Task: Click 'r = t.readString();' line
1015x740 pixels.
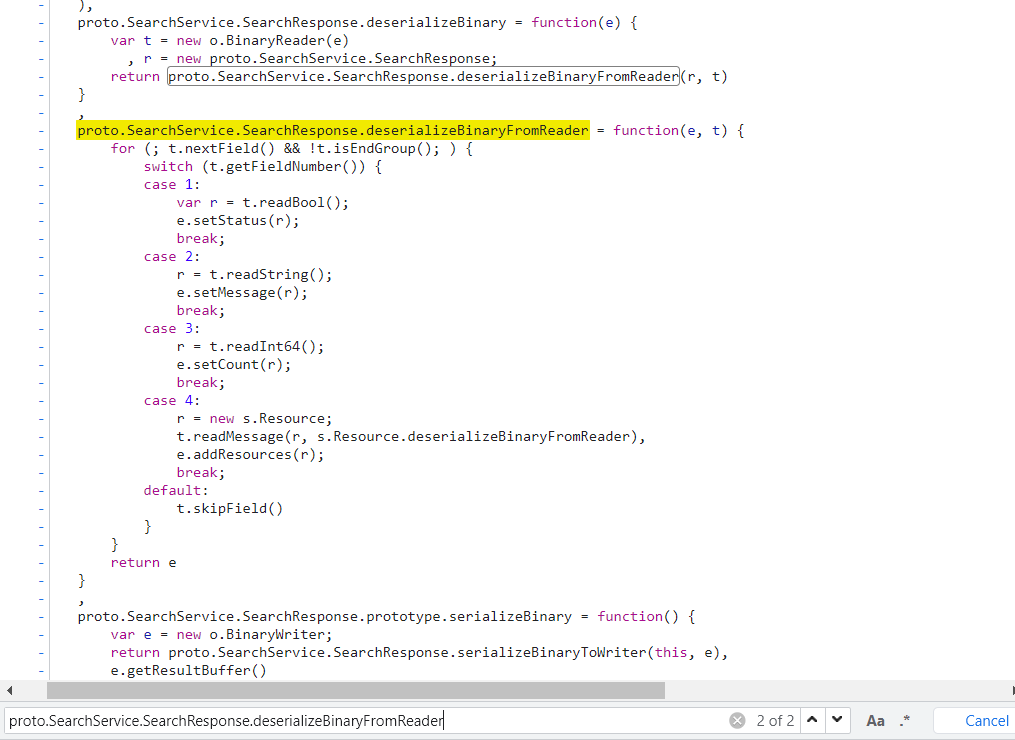Action: tap(254, 275)
